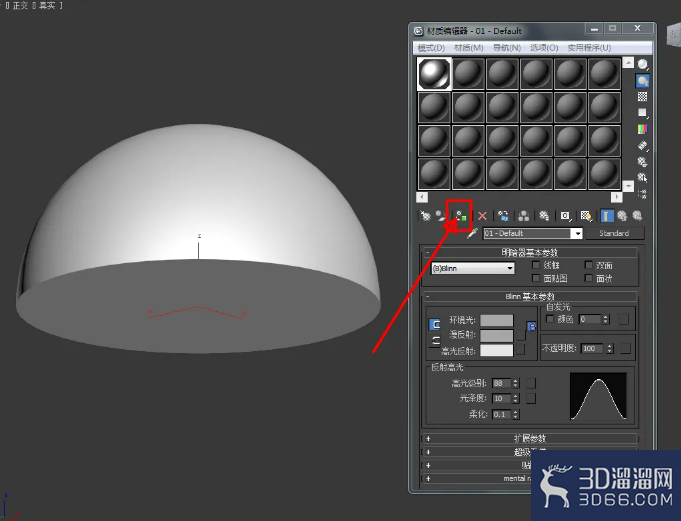Open the 导航(N) menu
This screenshot has width=681, height=521.
click(x=507, y=47)
